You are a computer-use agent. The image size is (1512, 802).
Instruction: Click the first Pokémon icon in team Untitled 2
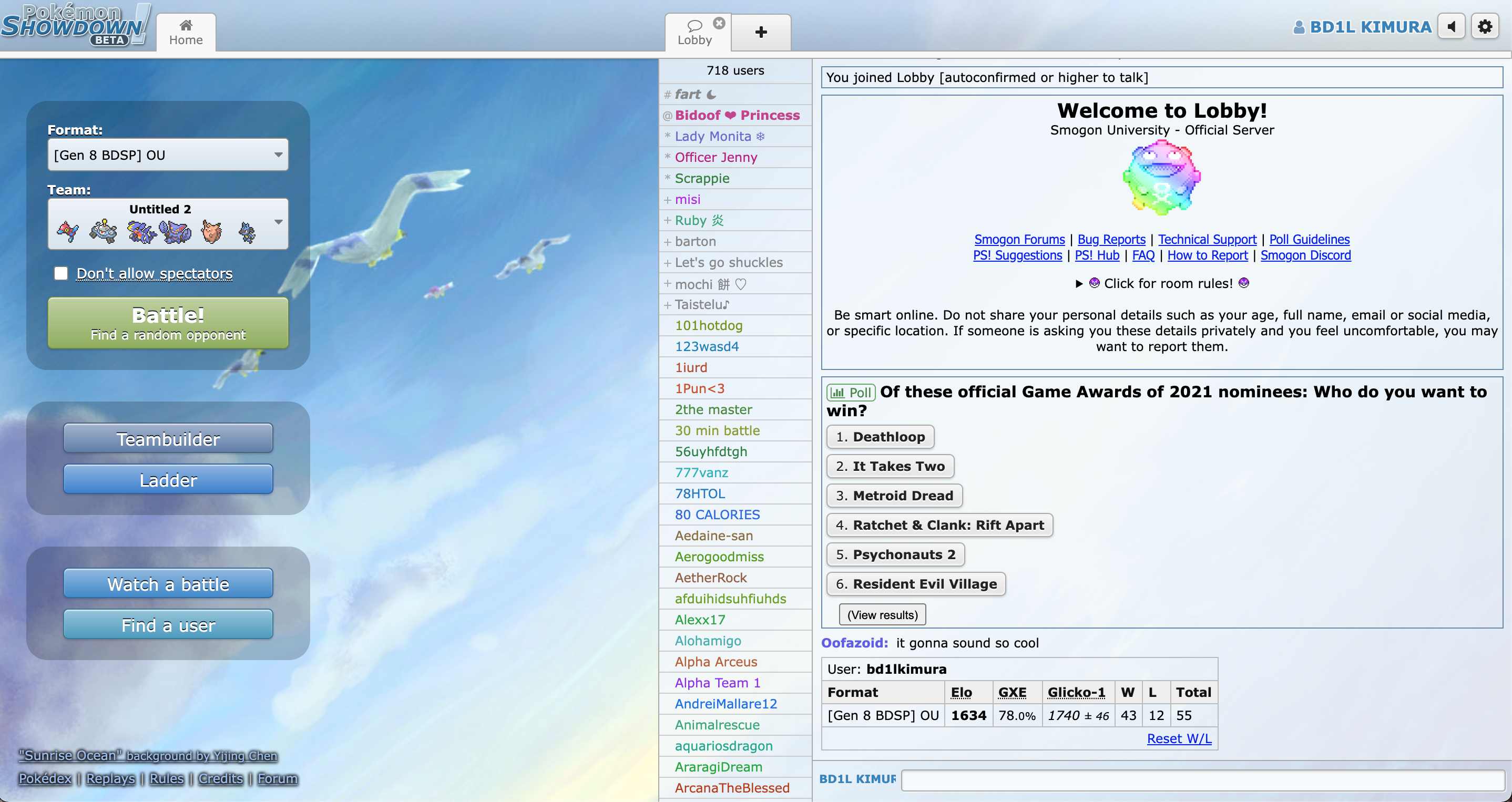coord(68,232)
